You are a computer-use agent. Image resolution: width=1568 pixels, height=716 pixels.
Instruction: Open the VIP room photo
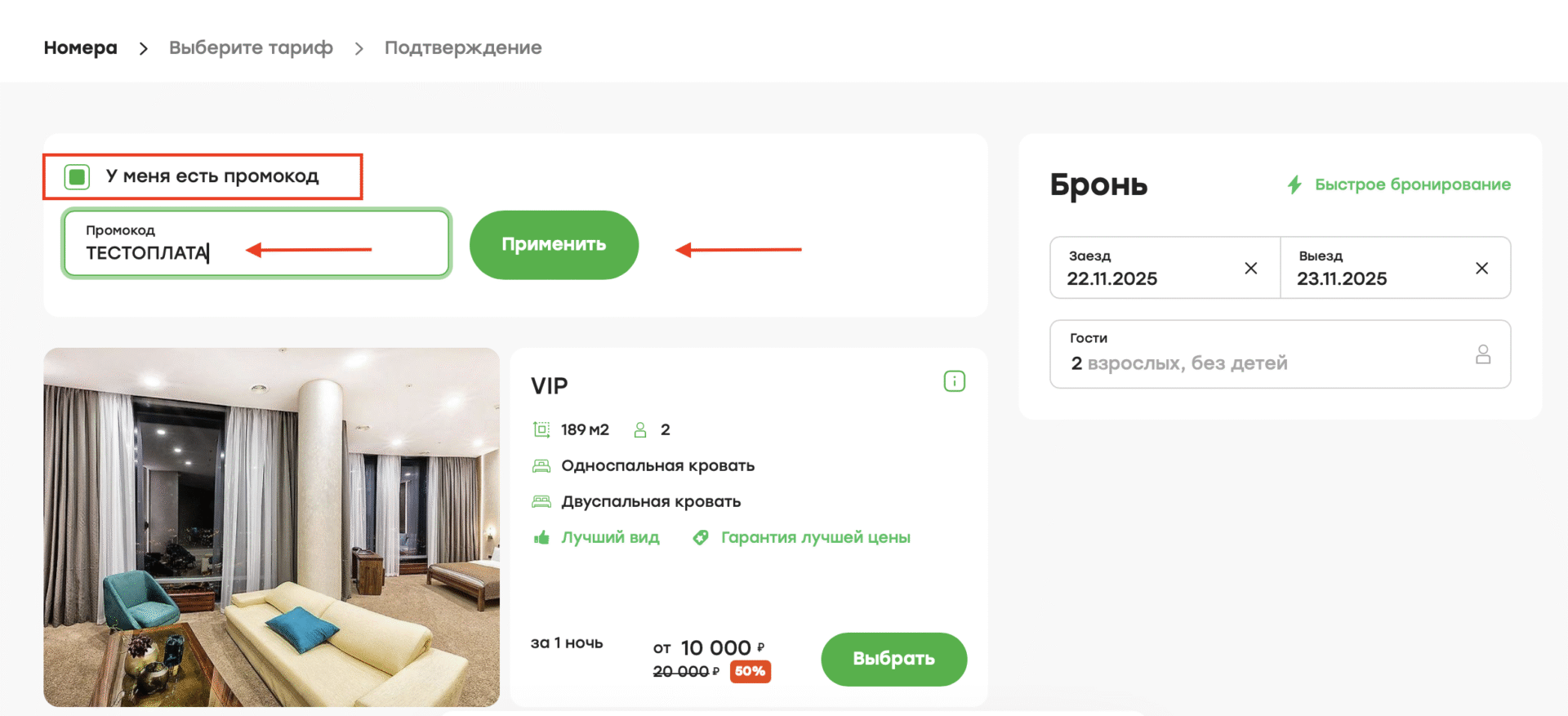coord(271,527)
